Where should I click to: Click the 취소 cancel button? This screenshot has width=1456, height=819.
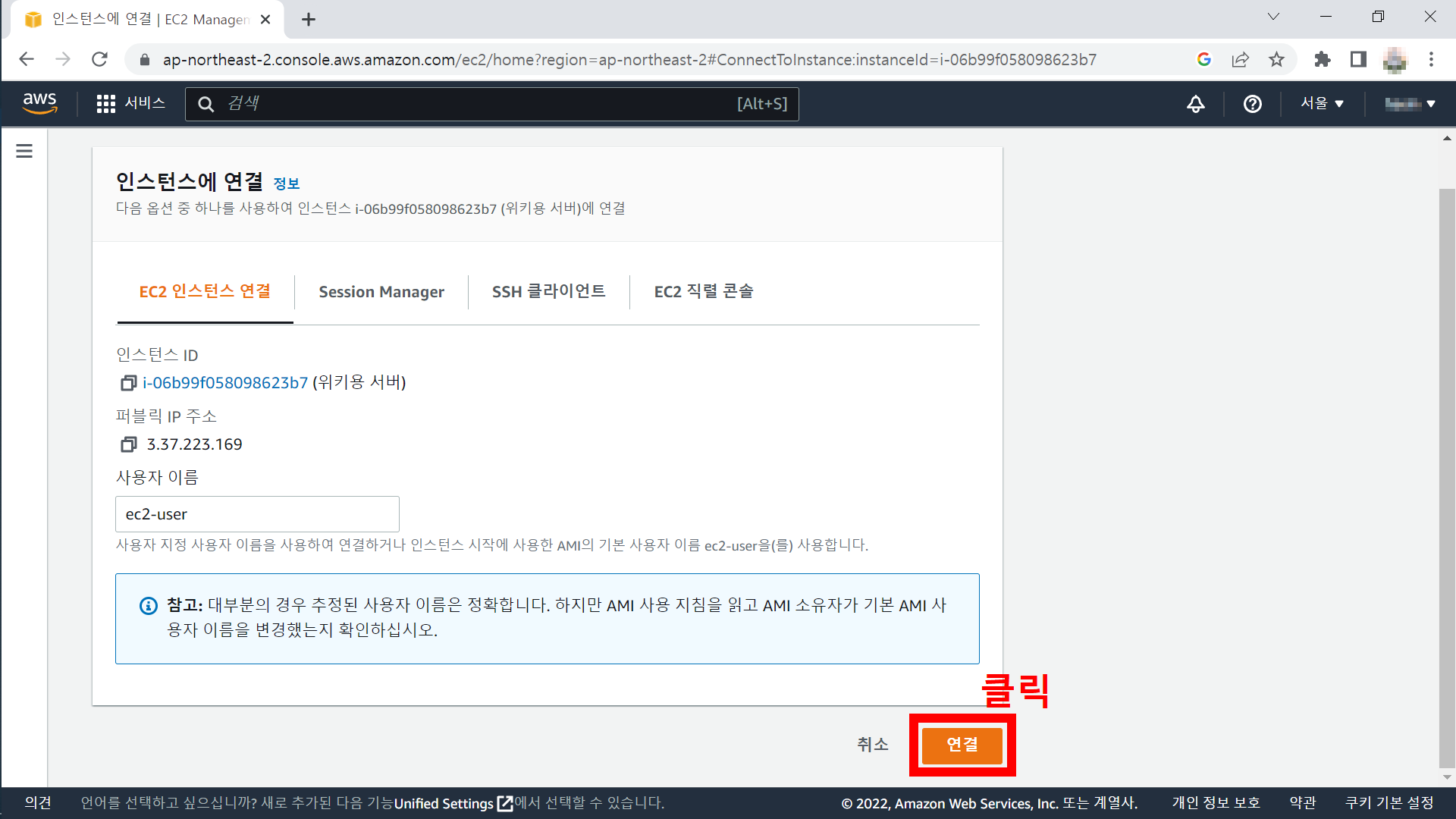[872, 745]
